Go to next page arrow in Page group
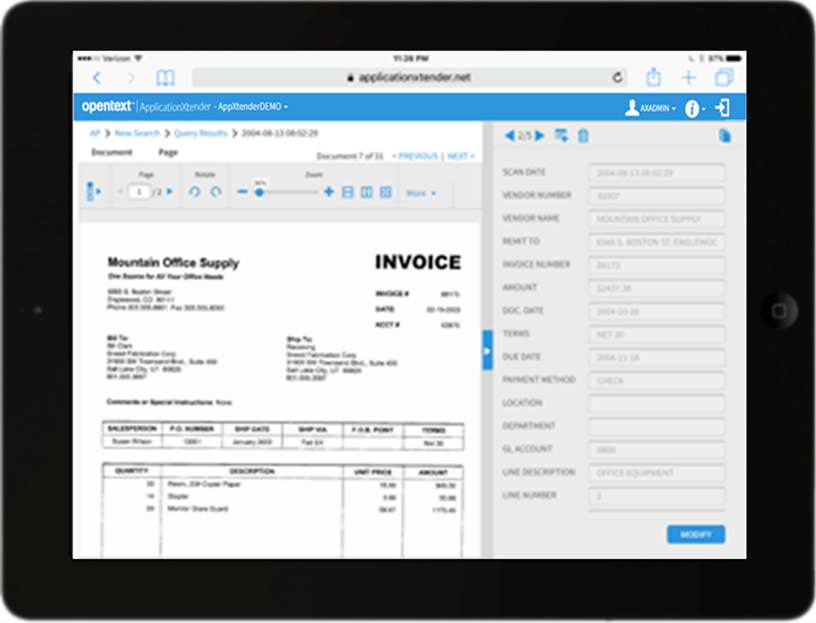 coord(169,192)
